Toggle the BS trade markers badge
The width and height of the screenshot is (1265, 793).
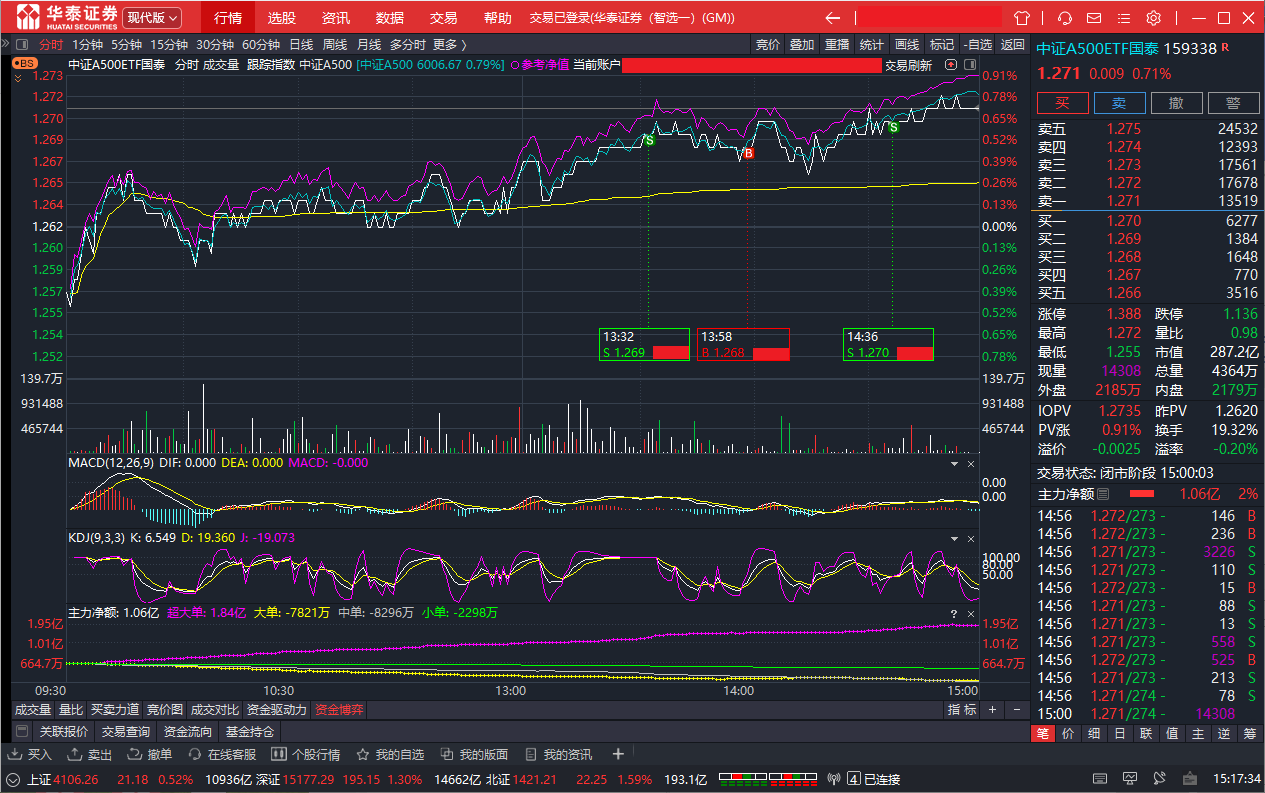pos(24,63)
